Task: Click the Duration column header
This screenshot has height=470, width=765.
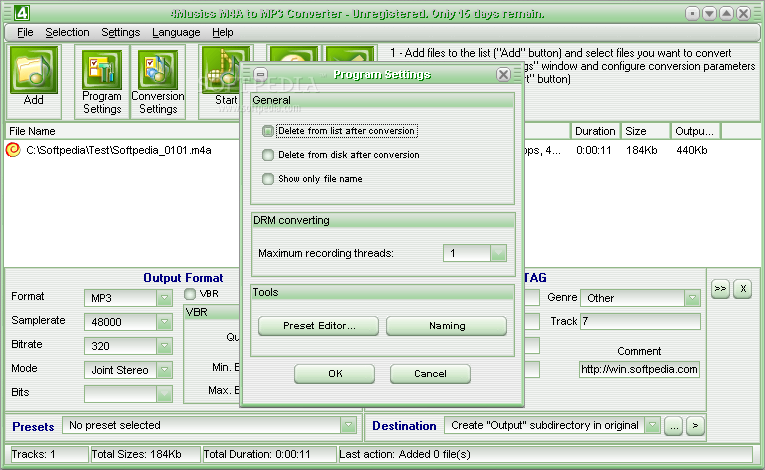Action: pos(595,131)
